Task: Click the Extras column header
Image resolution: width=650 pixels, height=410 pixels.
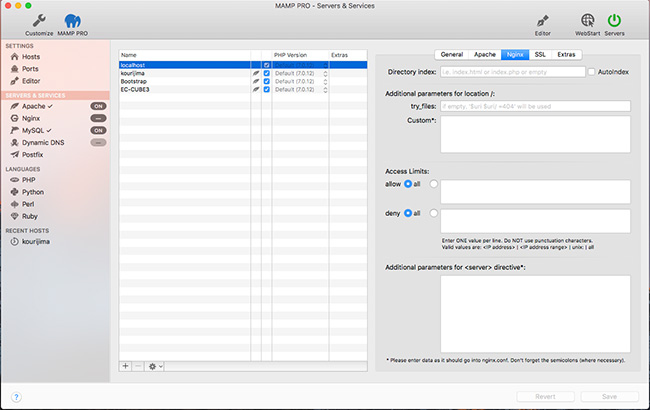Action: pyautogui.click(x=348, y=55)
